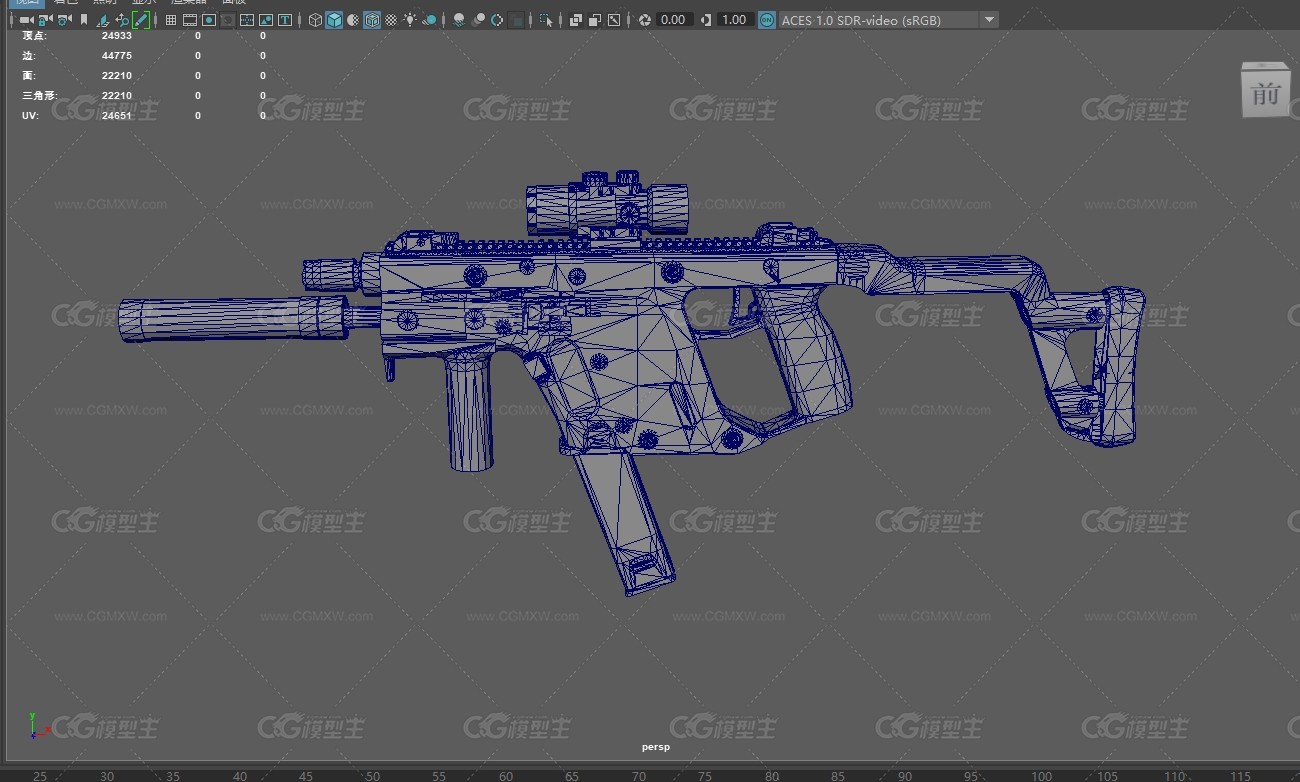Click the Screen Space Ambient Occlusion icon
1300x782 pixels.
[x=459, y=20]
